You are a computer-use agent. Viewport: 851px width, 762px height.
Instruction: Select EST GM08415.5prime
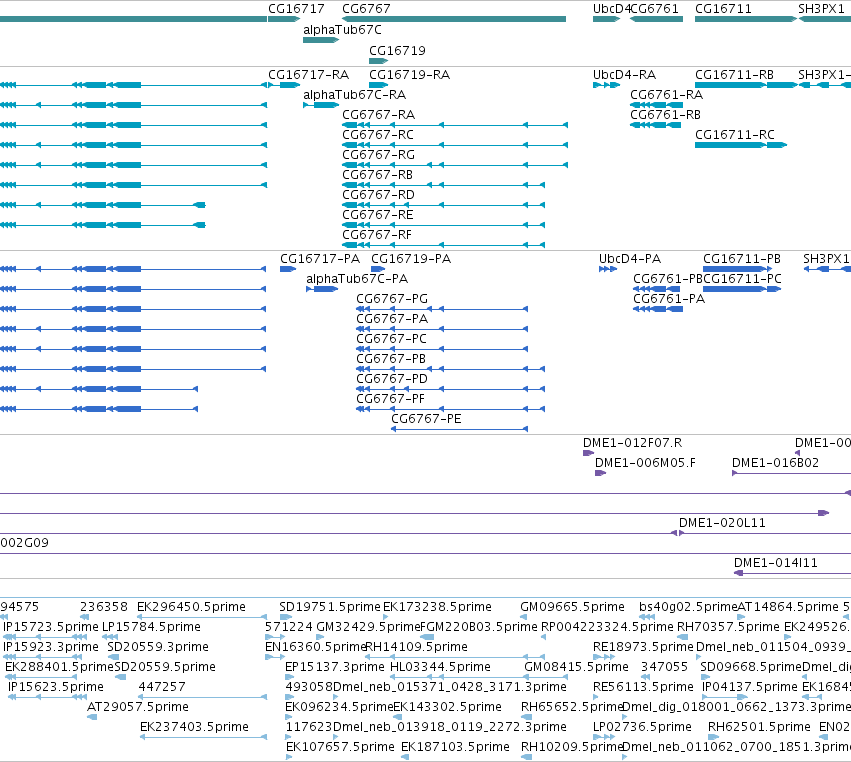[x=546, y=677]
